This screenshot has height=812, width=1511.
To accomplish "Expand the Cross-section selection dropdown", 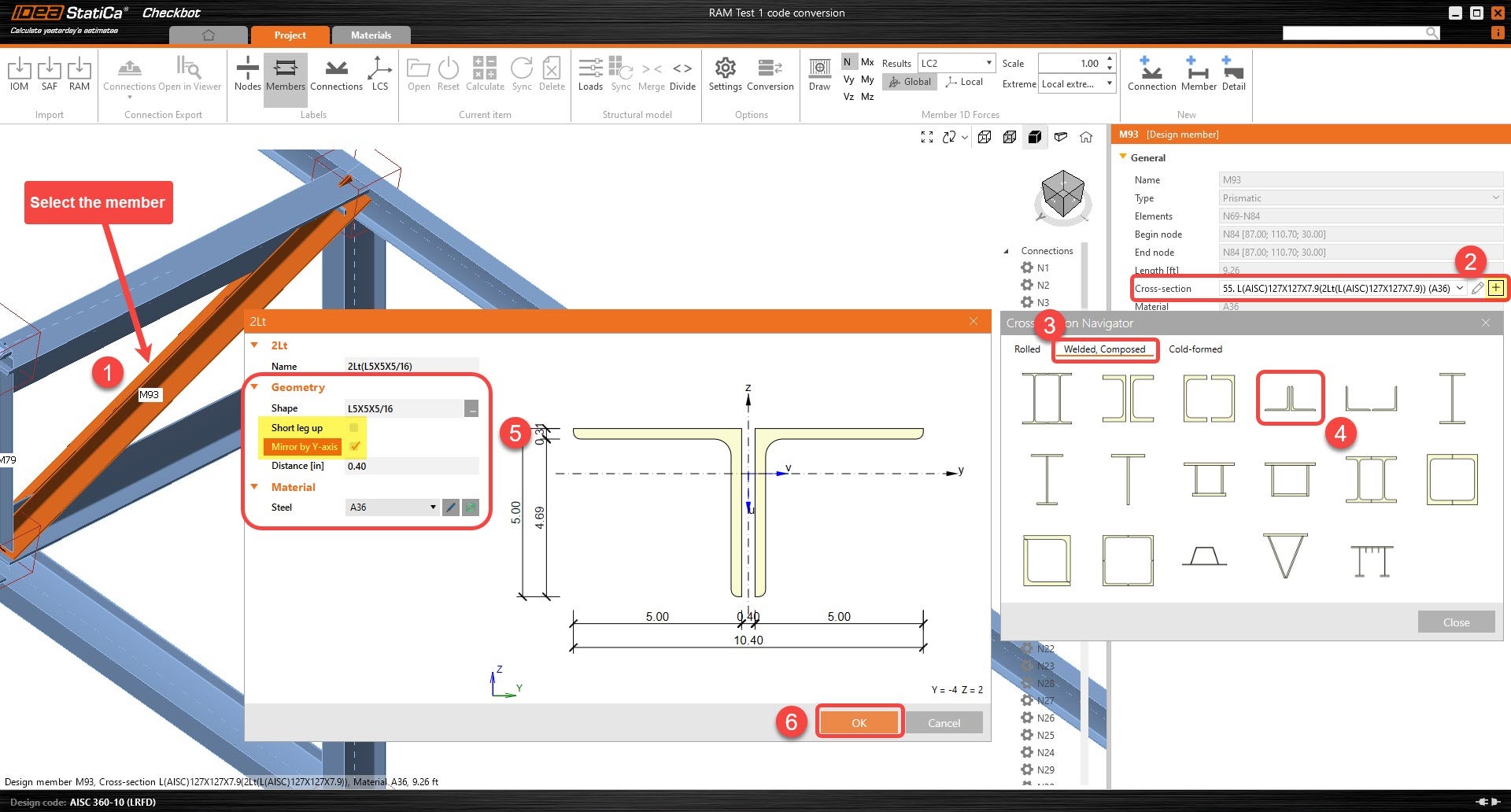I will tap(1460, 288).
